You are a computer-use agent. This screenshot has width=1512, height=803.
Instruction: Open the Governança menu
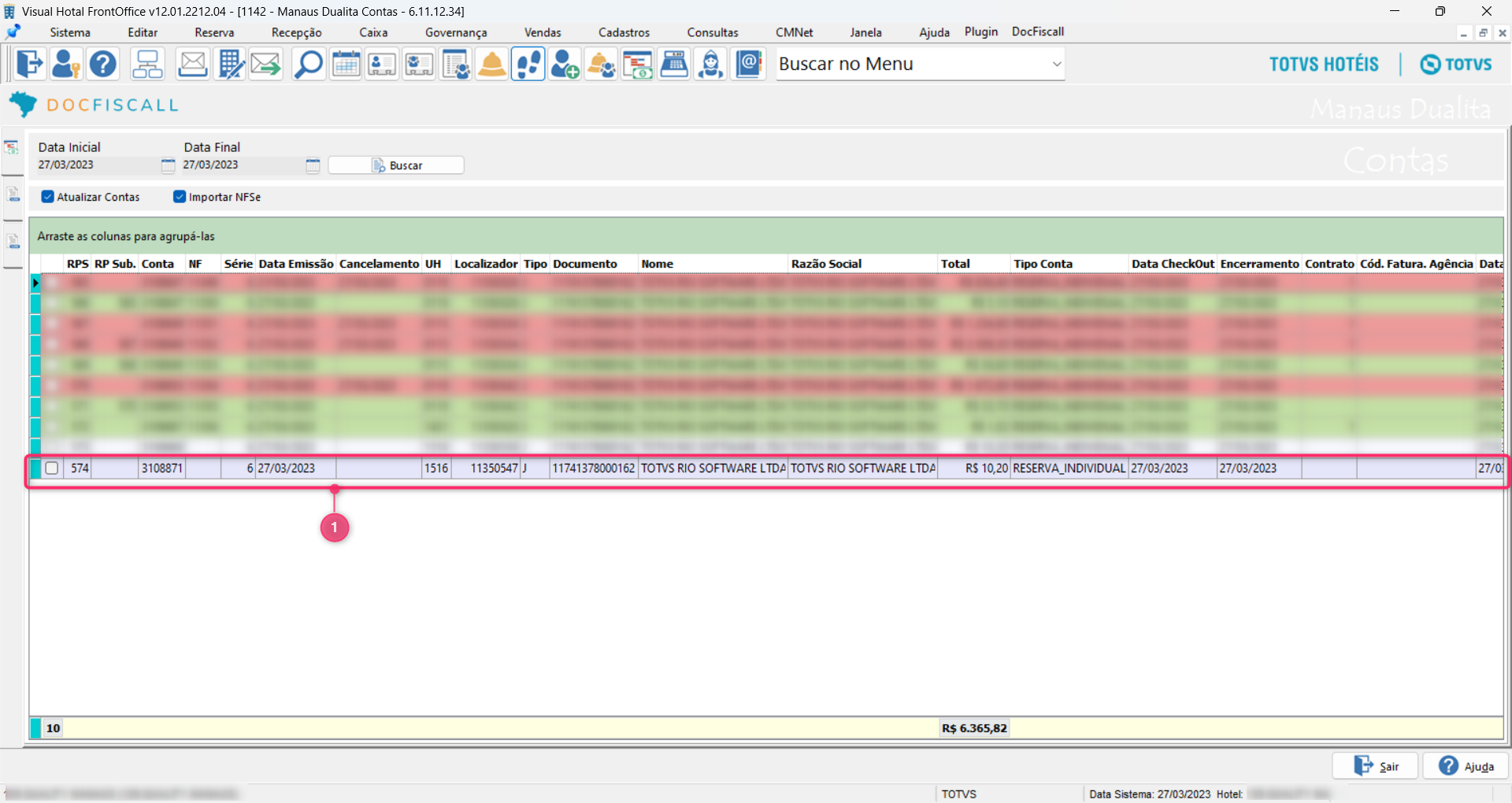pyautogui.click(x=456, y=32)
